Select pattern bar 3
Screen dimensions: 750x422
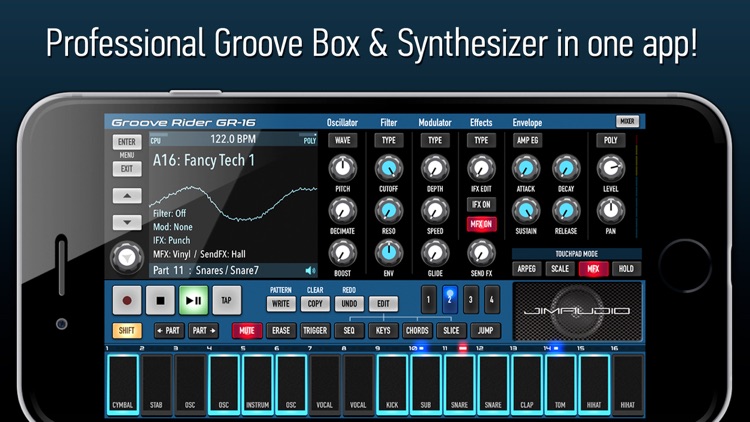click(471, 300)
